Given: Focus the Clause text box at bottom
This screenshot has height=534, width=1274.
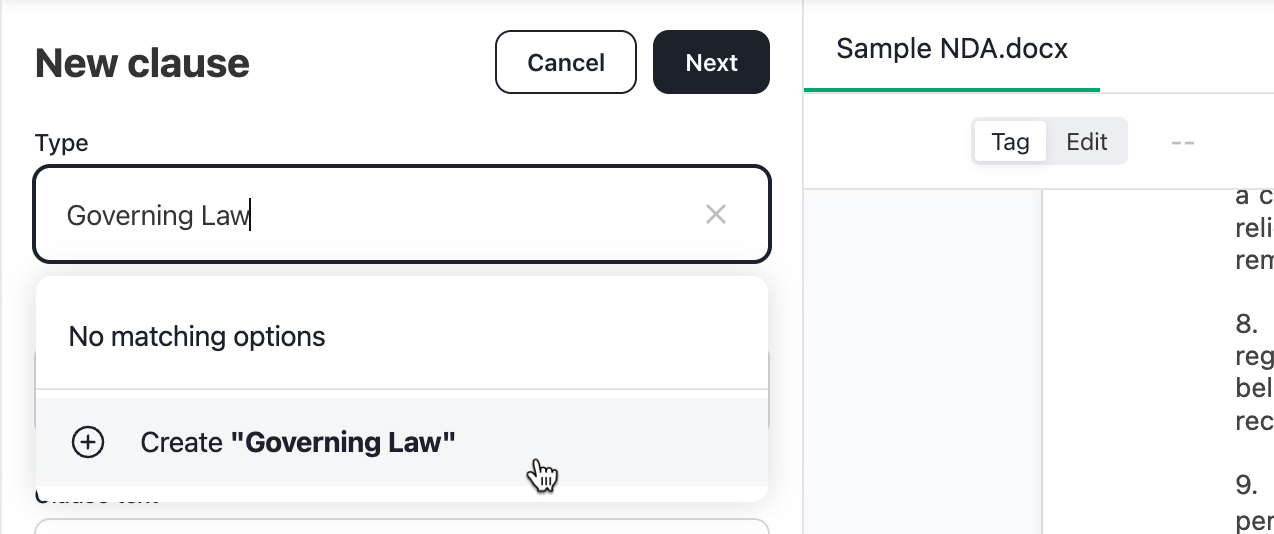Looking at the screenshot, I should tap(402, 526).
